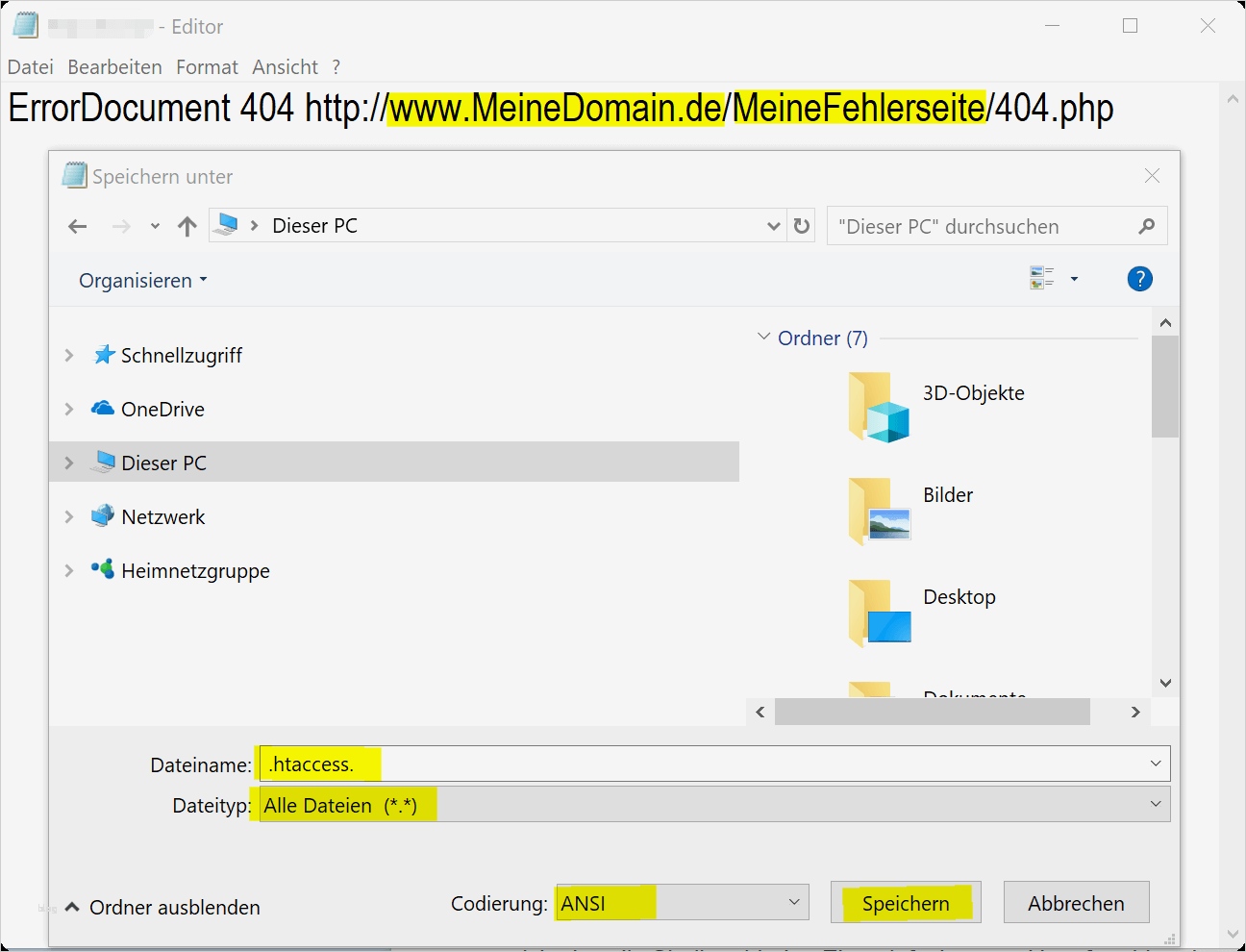Click the Dieser PC computer icon in tree
The width and height of the screenshot is (1246, 952).
click(x=103, y=463)
